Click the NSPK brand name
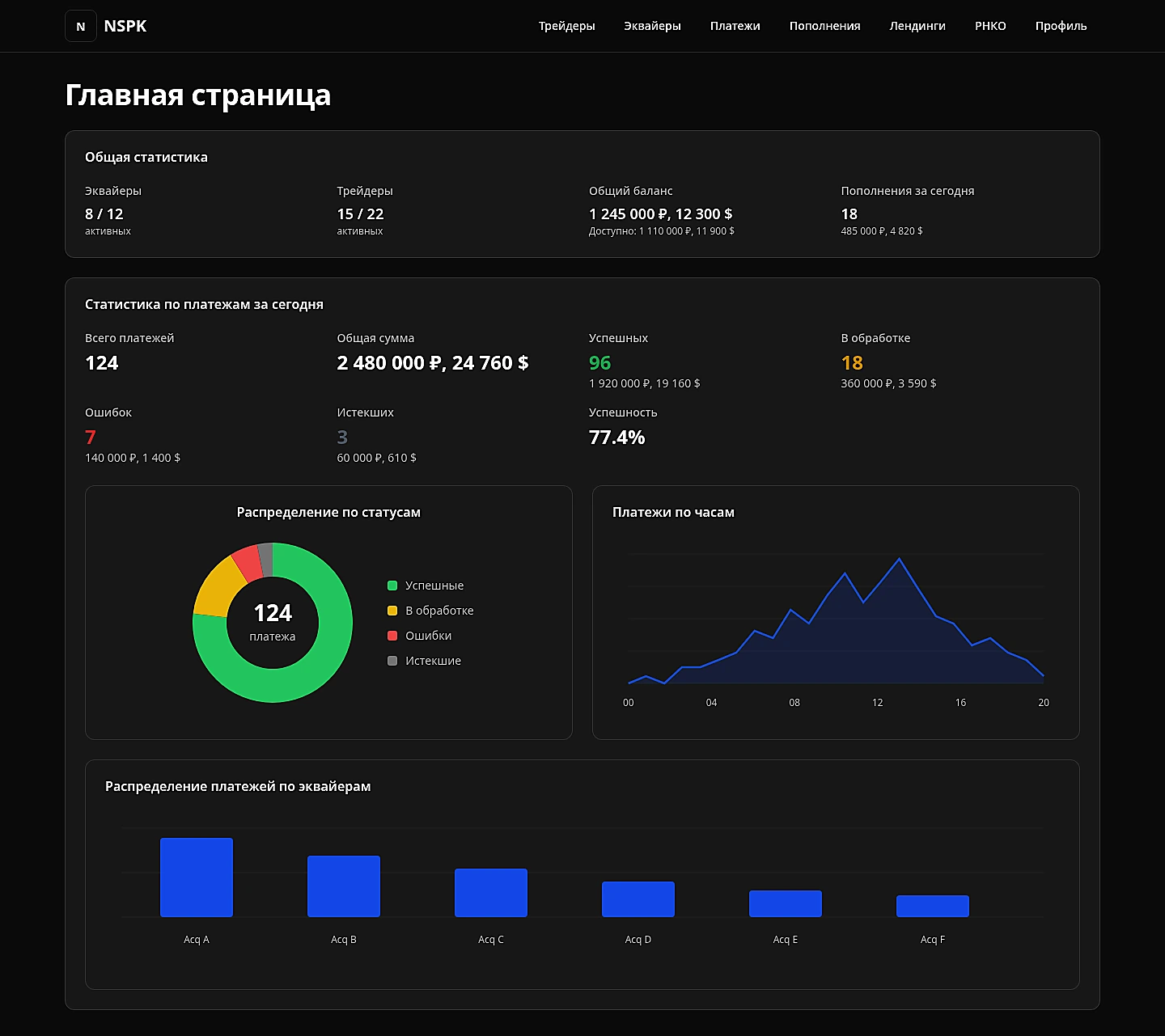This screenshot has height=1036, width=1165. [x=125, y=26]
